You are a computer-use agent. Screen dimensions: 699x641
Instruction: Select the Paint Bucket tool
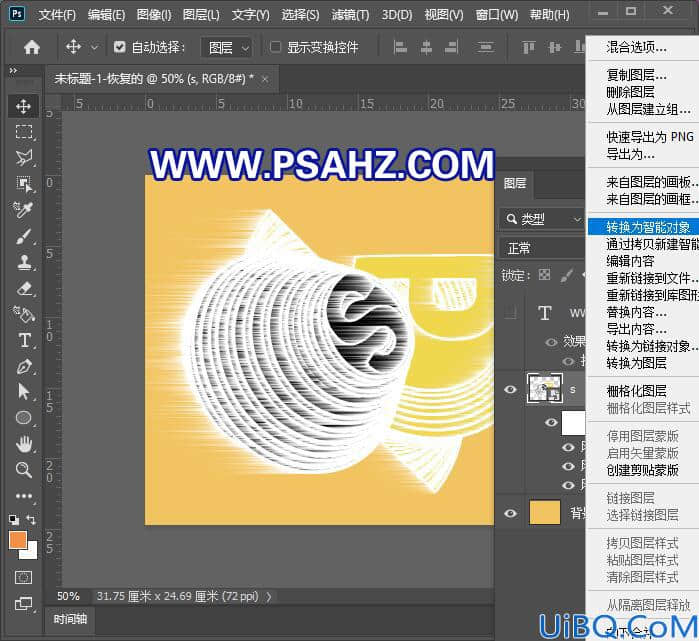click(24, 314)
